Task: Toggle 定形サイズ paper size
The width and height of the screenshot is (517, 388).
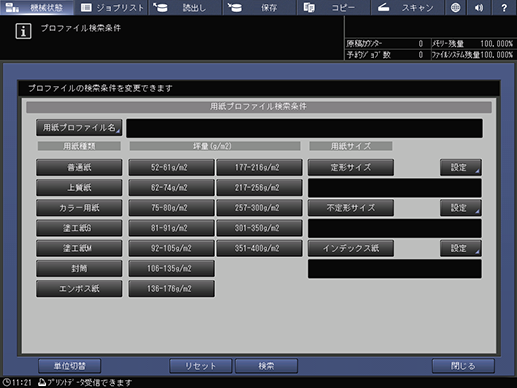Action: click(x=351, y=167)
